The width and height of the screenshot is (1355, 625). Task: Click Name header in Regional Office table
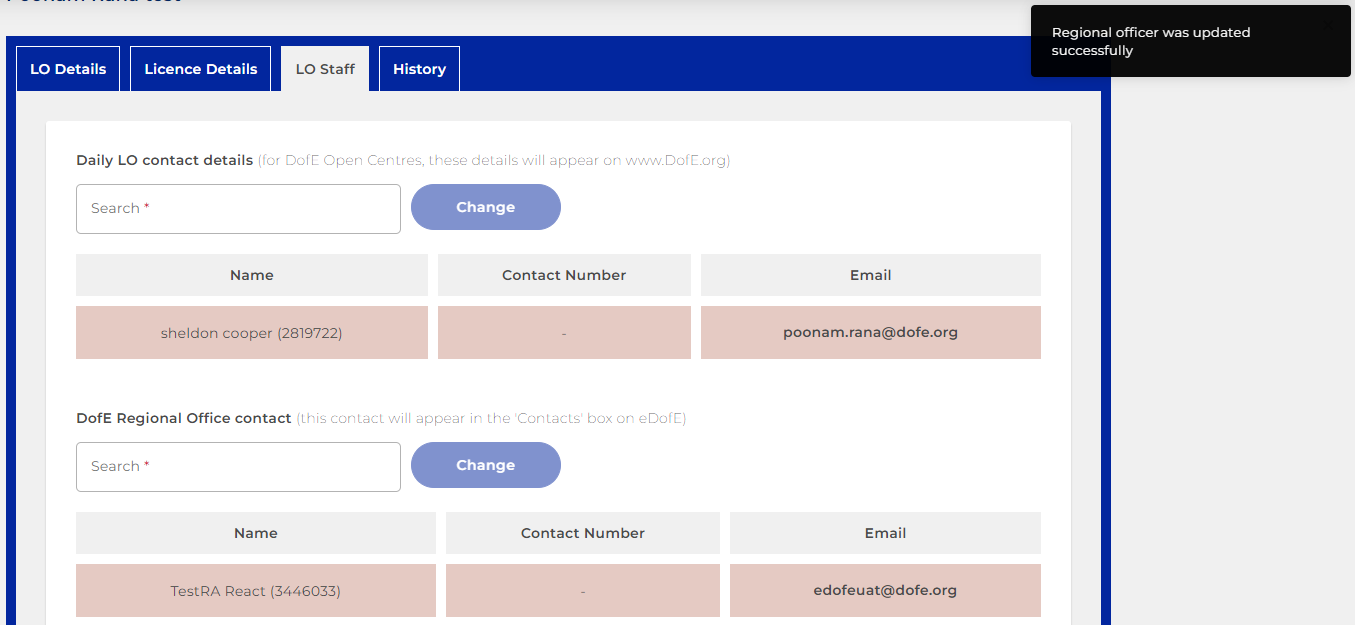(x=255, y=533)
